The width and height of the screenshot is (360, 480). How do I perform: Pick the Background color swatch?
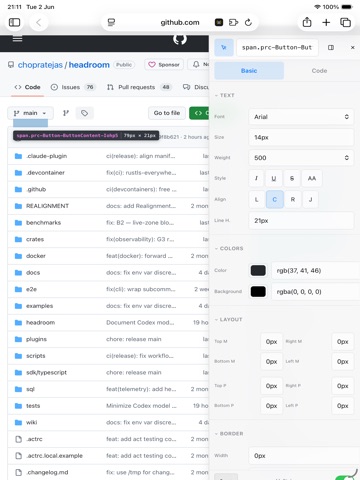click(x=258, y=291)
